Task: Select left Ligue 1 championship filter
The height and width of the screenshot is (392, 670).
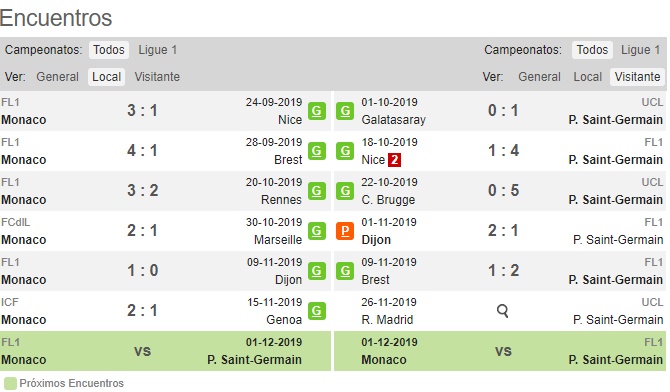Action: 157,50
